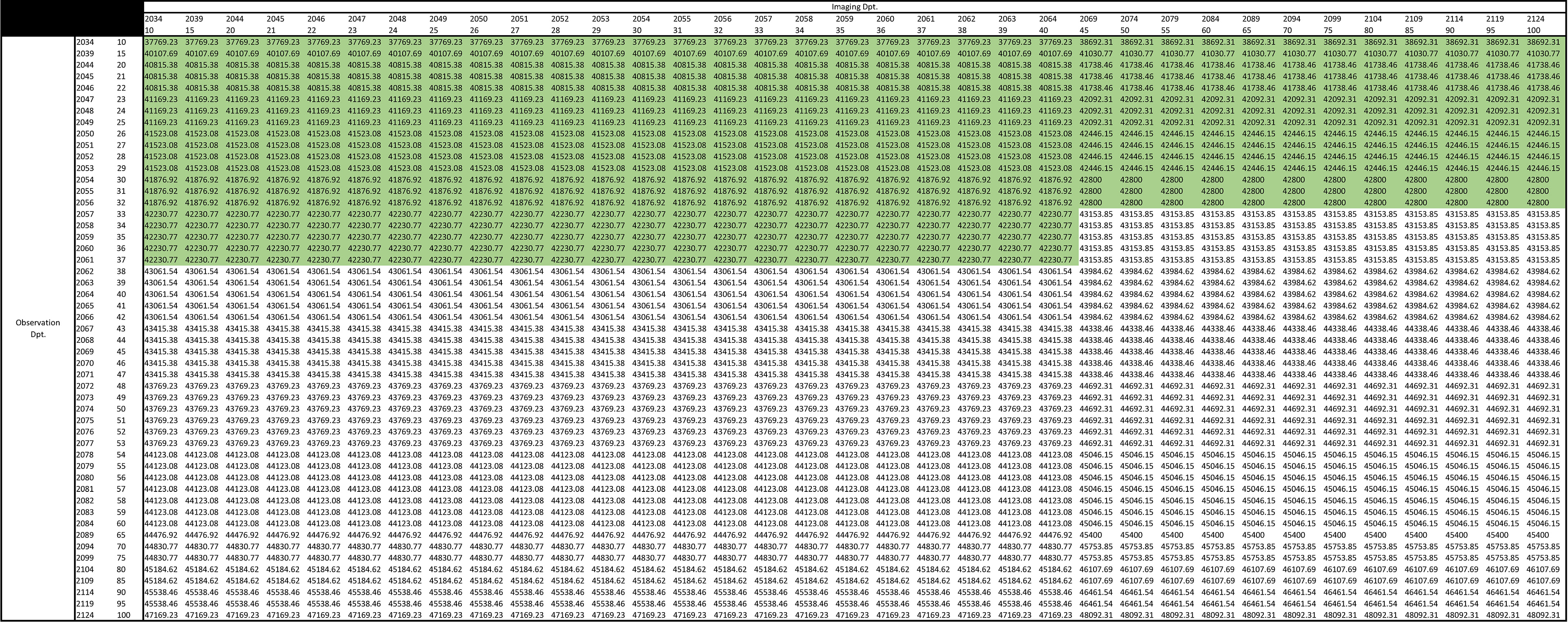Click 38692.31 in row 2034, column 2069
Image resolution: width=1568 pixels, height=622 pixels.
[x=1096, y=42]
